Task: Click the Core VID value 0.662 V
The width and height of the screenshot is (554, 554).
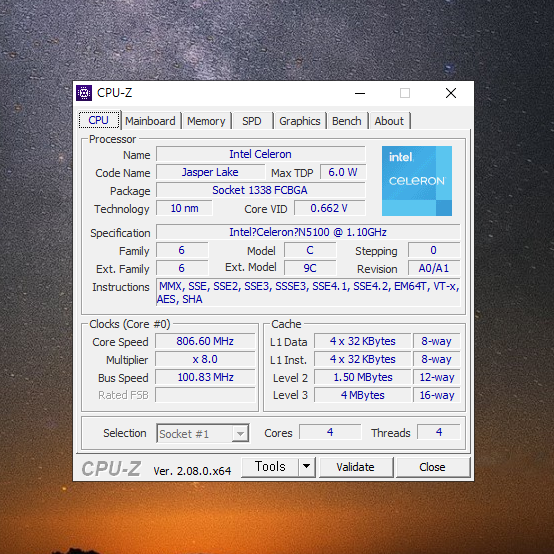Action: (x=330, y=208)
